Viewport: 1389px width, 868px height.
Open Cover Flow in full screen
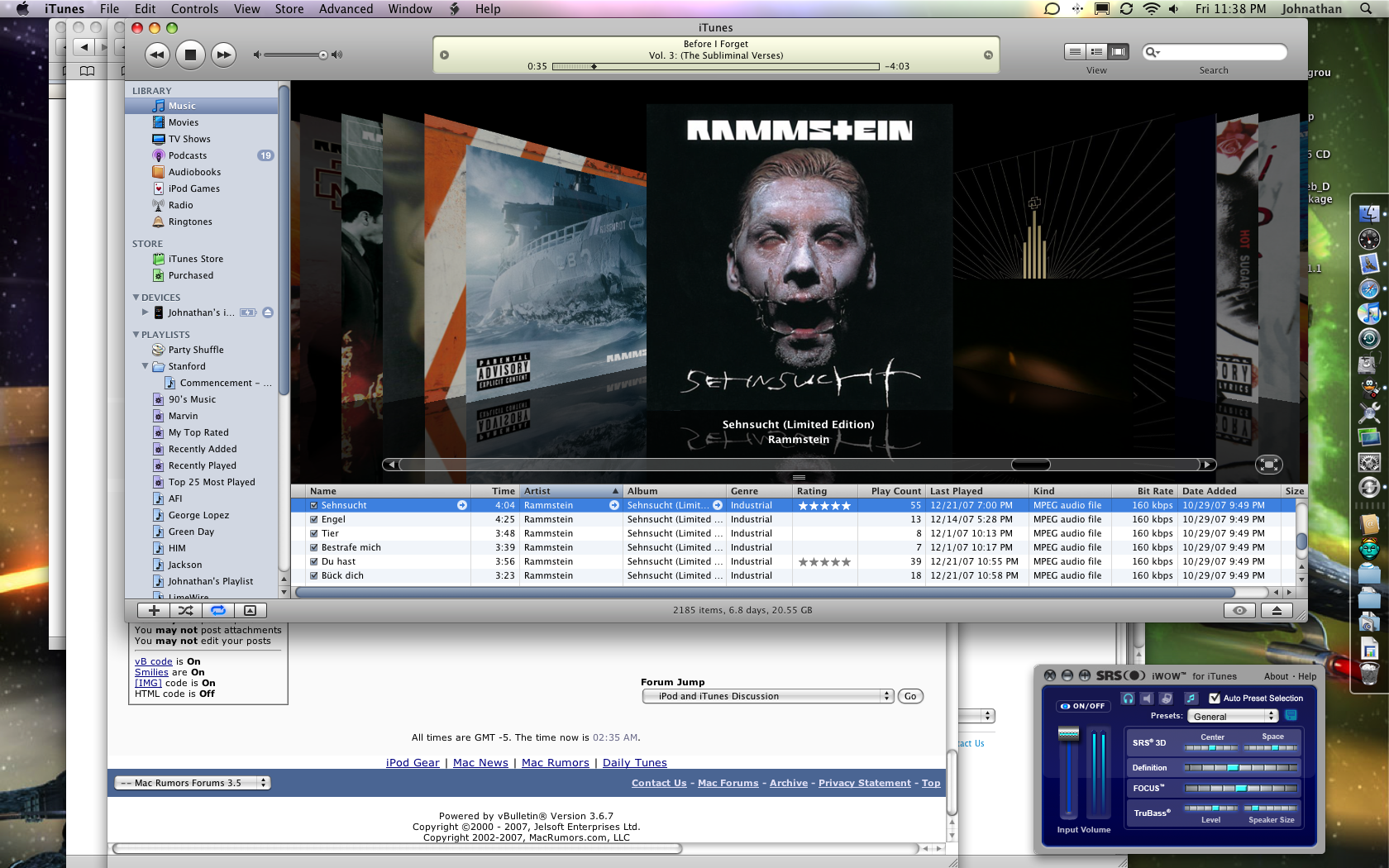pyautogui.click(x=1268, y=465)
